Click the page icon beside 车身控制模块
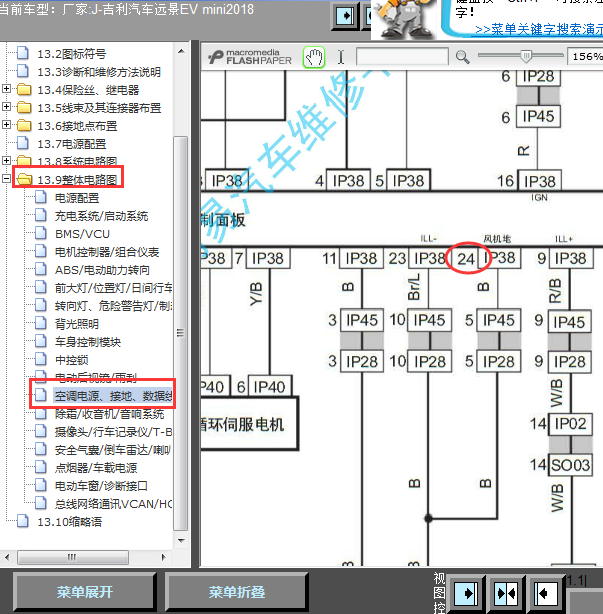 pyautogui.click(x=41, y=341)
